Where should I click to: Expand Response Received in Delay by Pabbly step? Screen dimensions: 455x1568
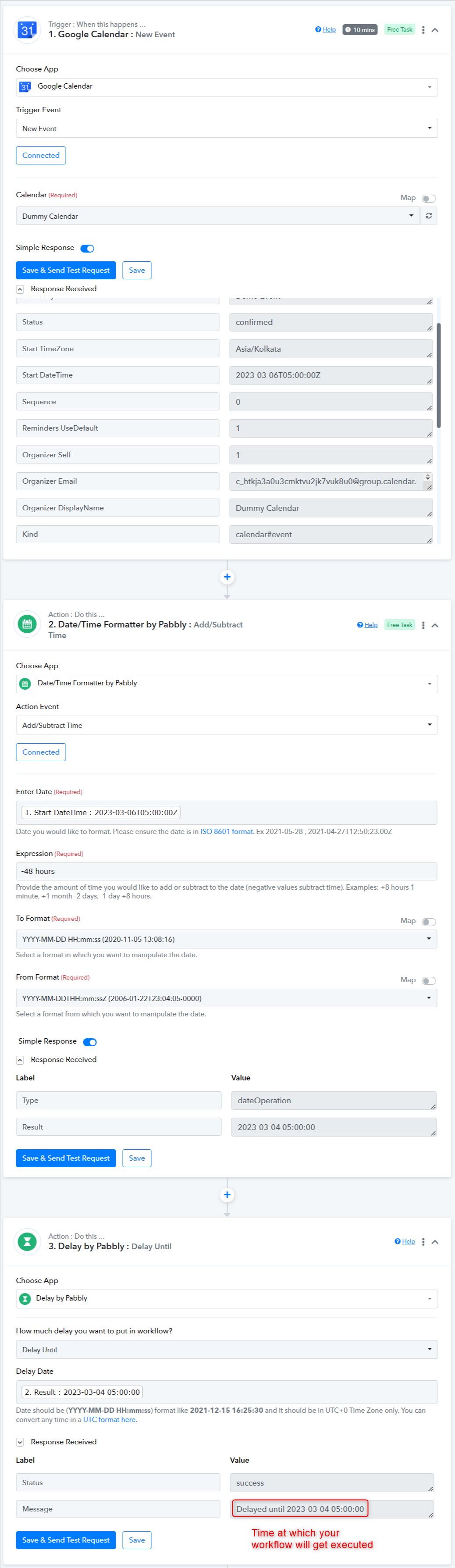pyautogui.click(x=20, y=1442)
